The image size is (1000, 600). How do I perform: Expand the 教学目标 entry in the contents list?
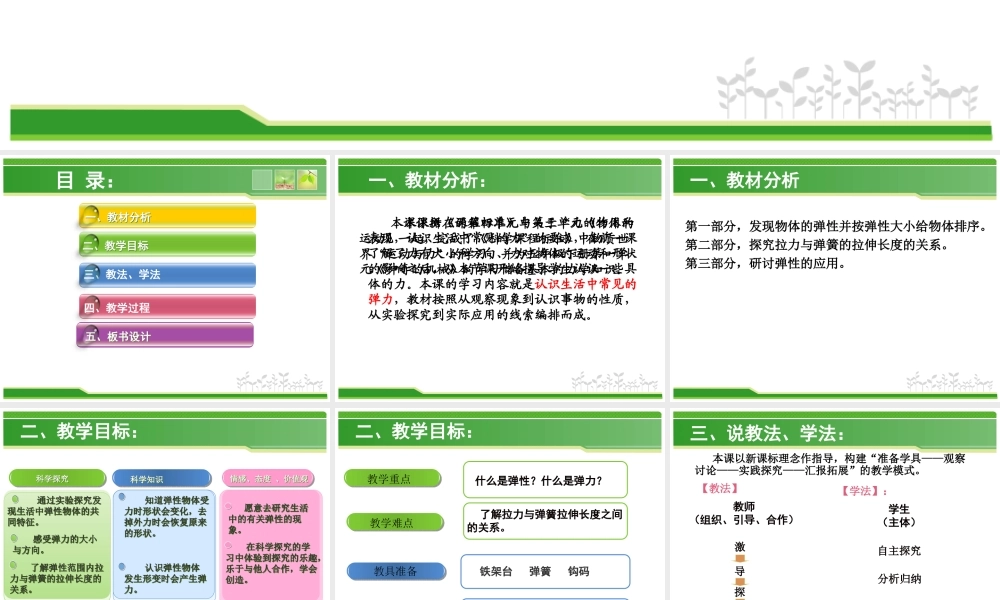165,244
